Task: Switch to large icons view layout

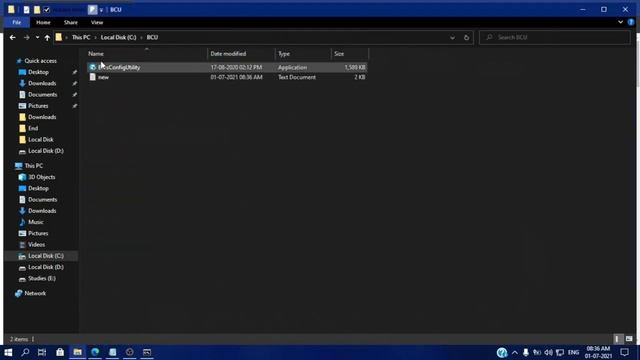Action: (629, 339)
